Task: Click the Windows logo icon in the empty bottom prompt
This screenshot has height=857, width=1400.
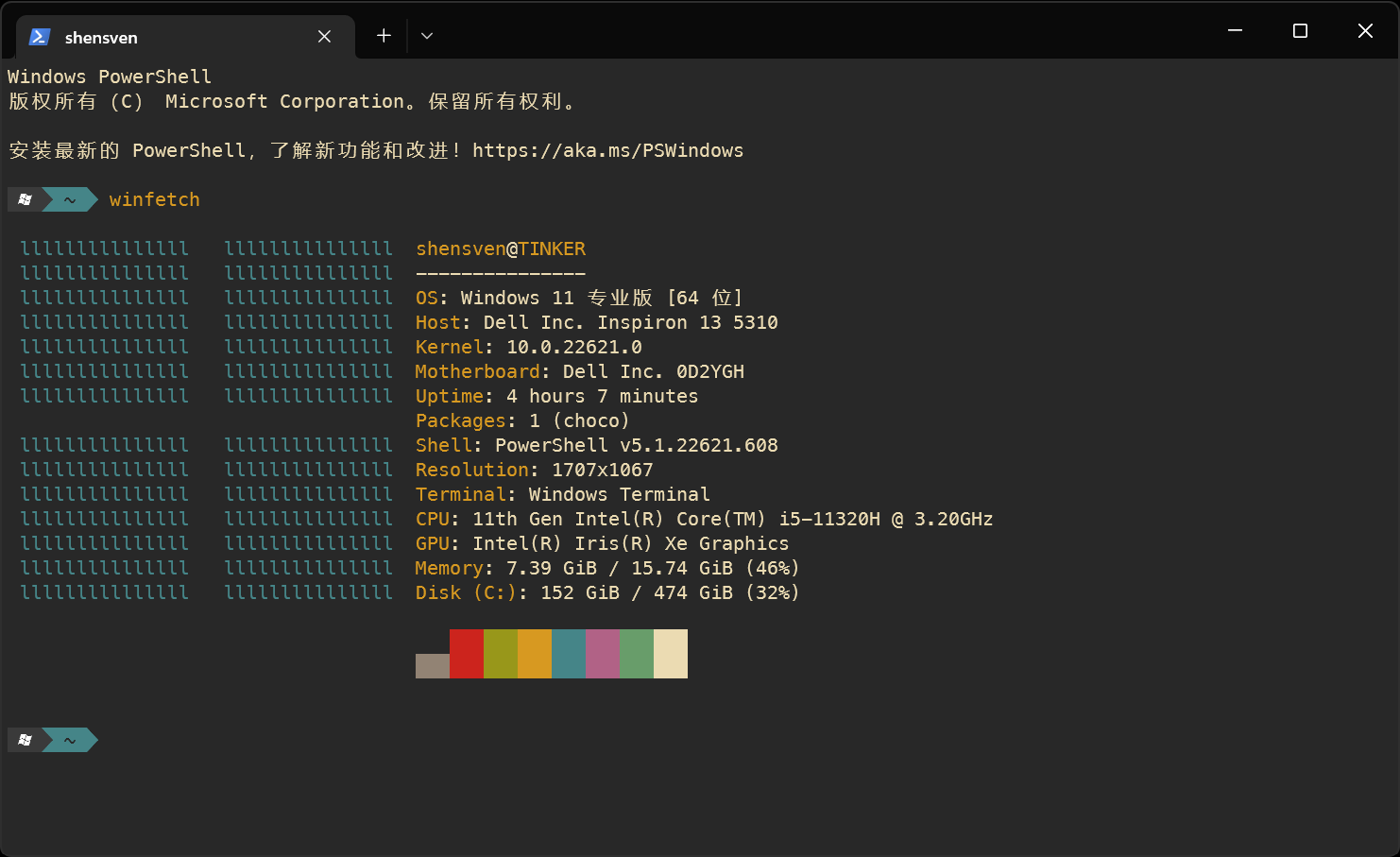Action: (25, 740)
